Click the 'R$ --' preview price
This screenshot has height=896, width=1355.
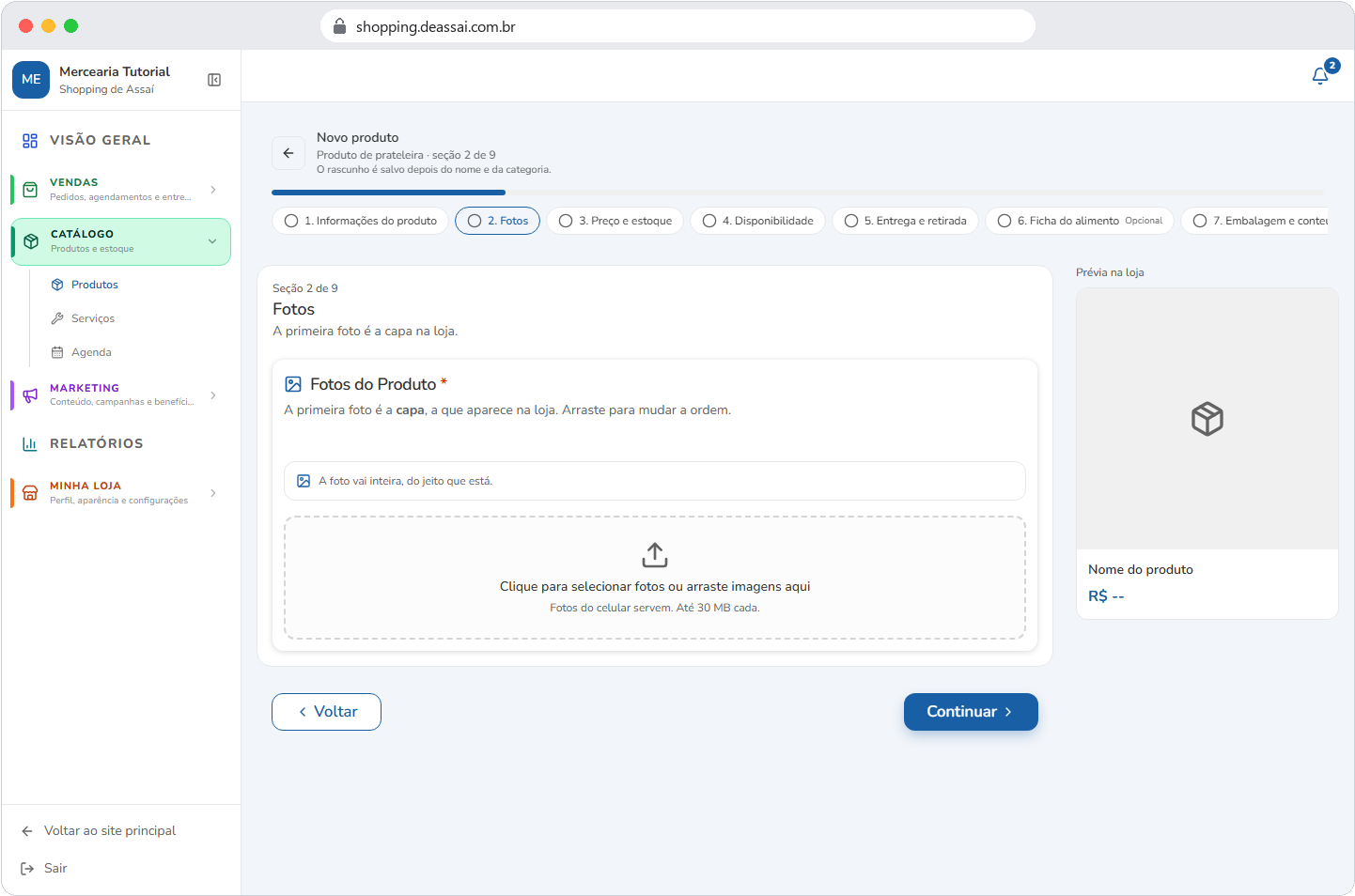click(x=1106, y=596)
